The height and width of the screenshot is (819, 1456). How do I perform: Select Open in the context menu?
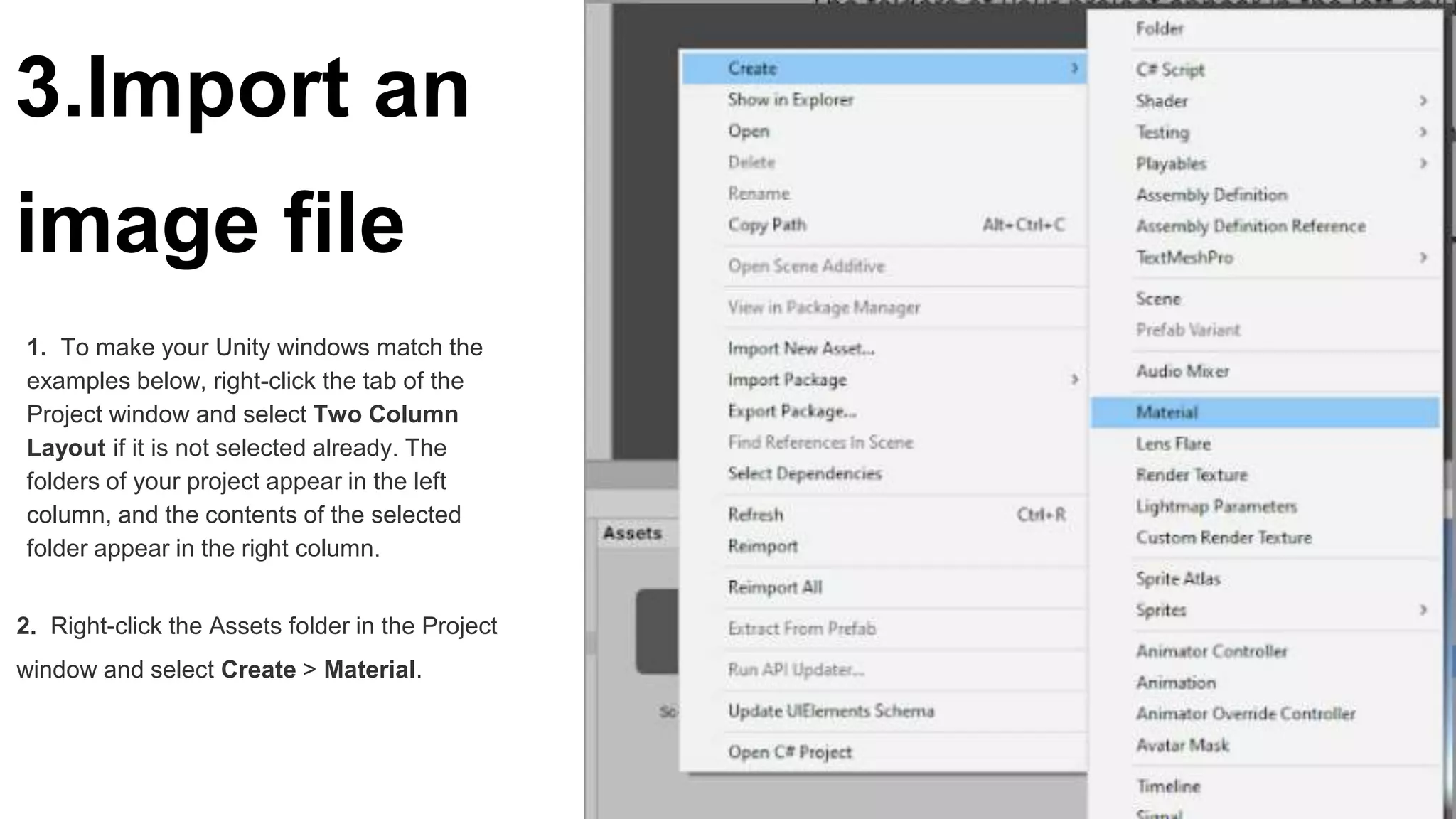884,131
